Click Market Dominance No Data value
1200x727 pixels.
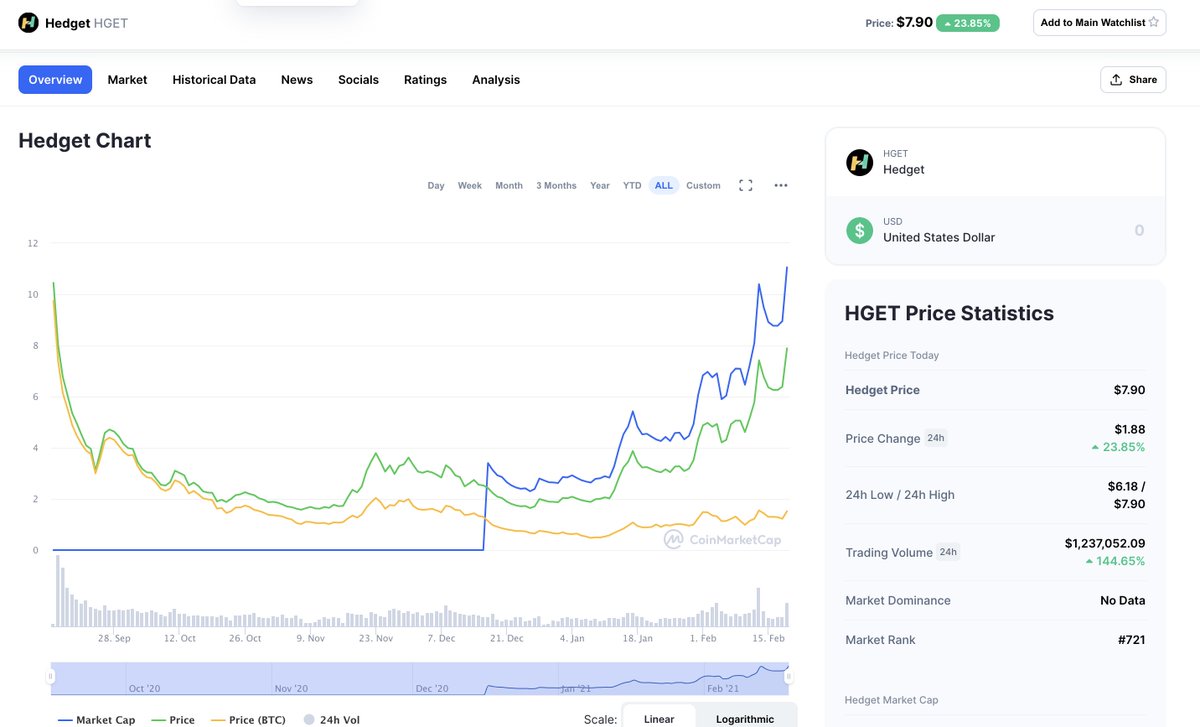(1123, 601)
